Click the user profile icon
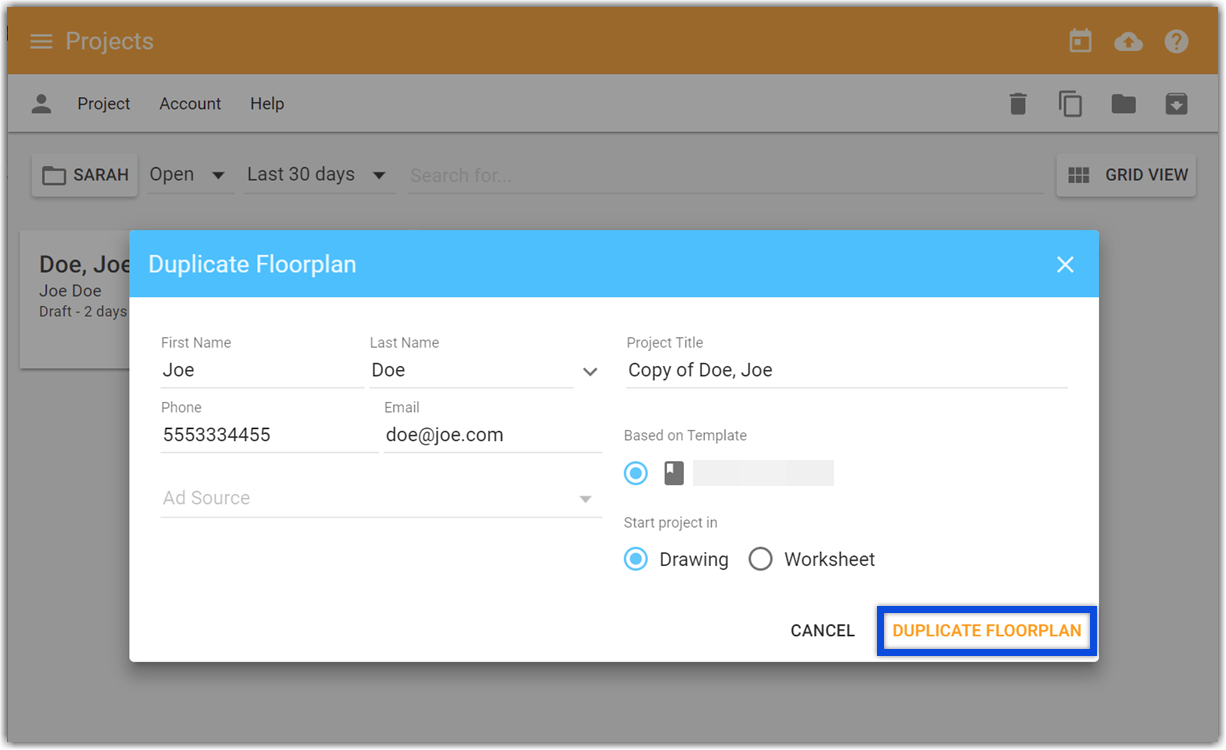The image size is (1226, 750). pos(41,103)
